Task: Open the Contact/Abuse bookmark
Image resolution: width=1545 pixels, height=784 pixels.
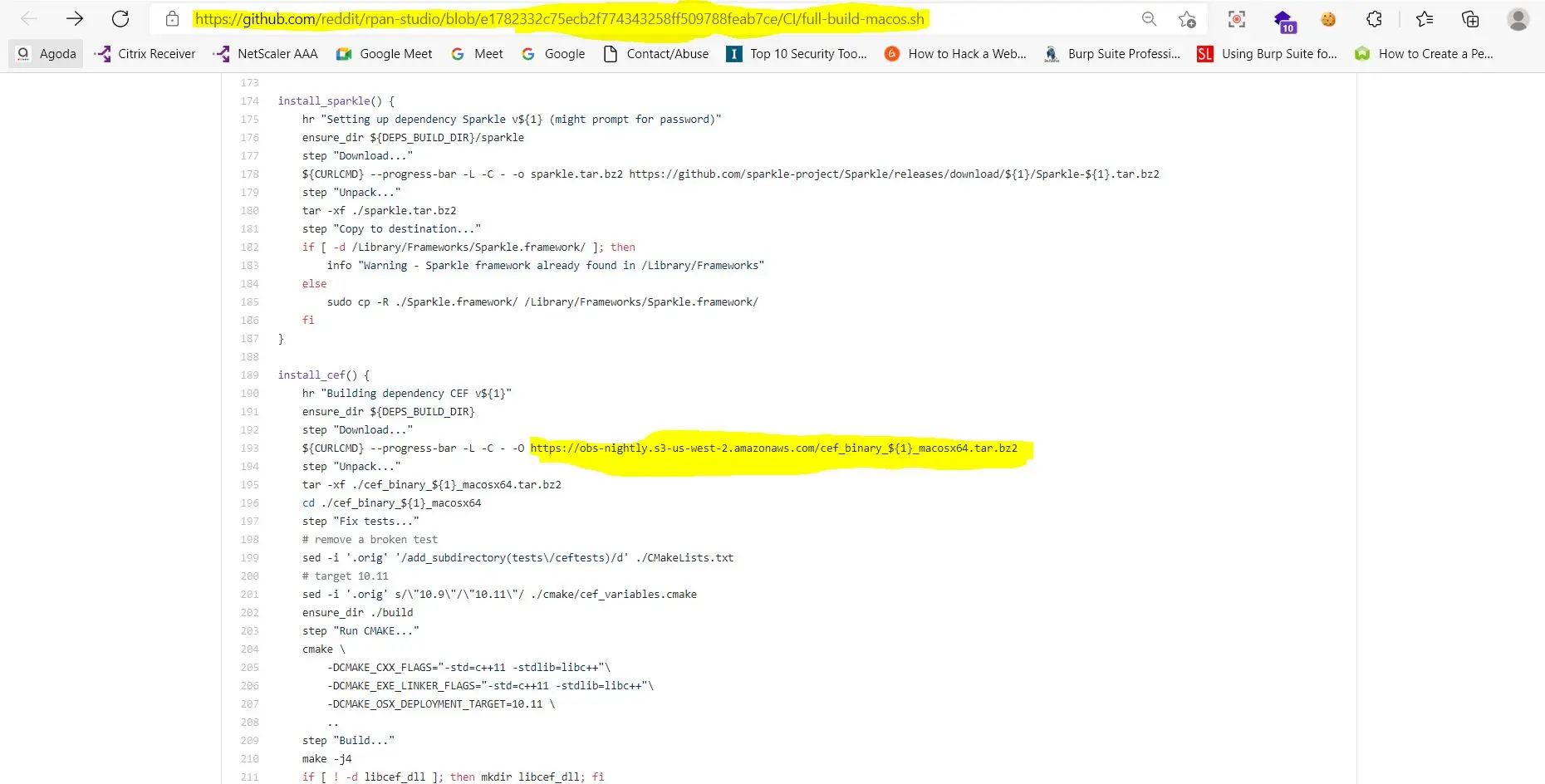Action: coord(656,54)
